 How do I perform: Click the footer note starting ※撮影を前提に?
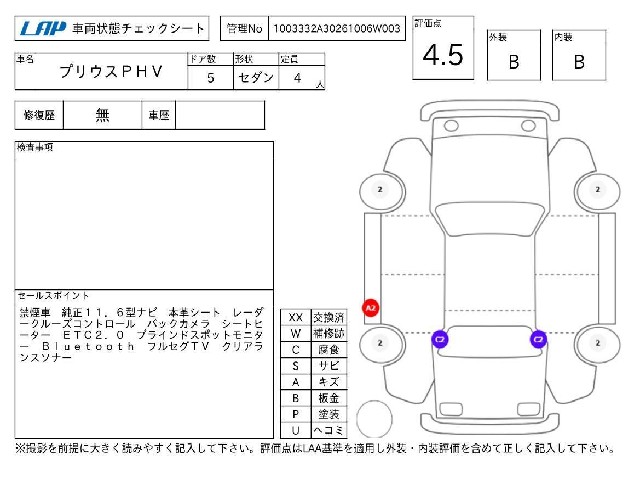[314, 449]
